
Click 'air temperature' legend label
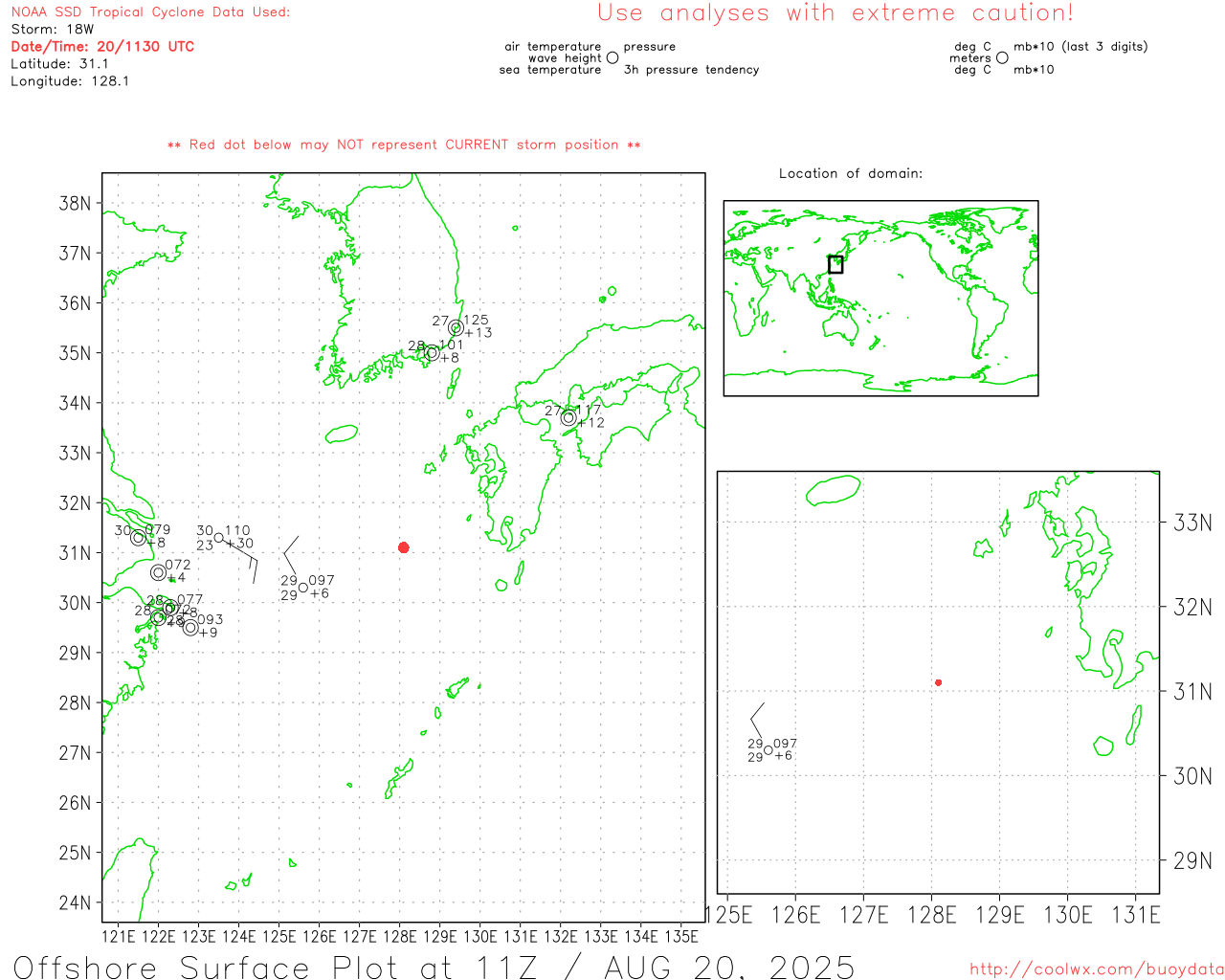[x=553, y=46]
